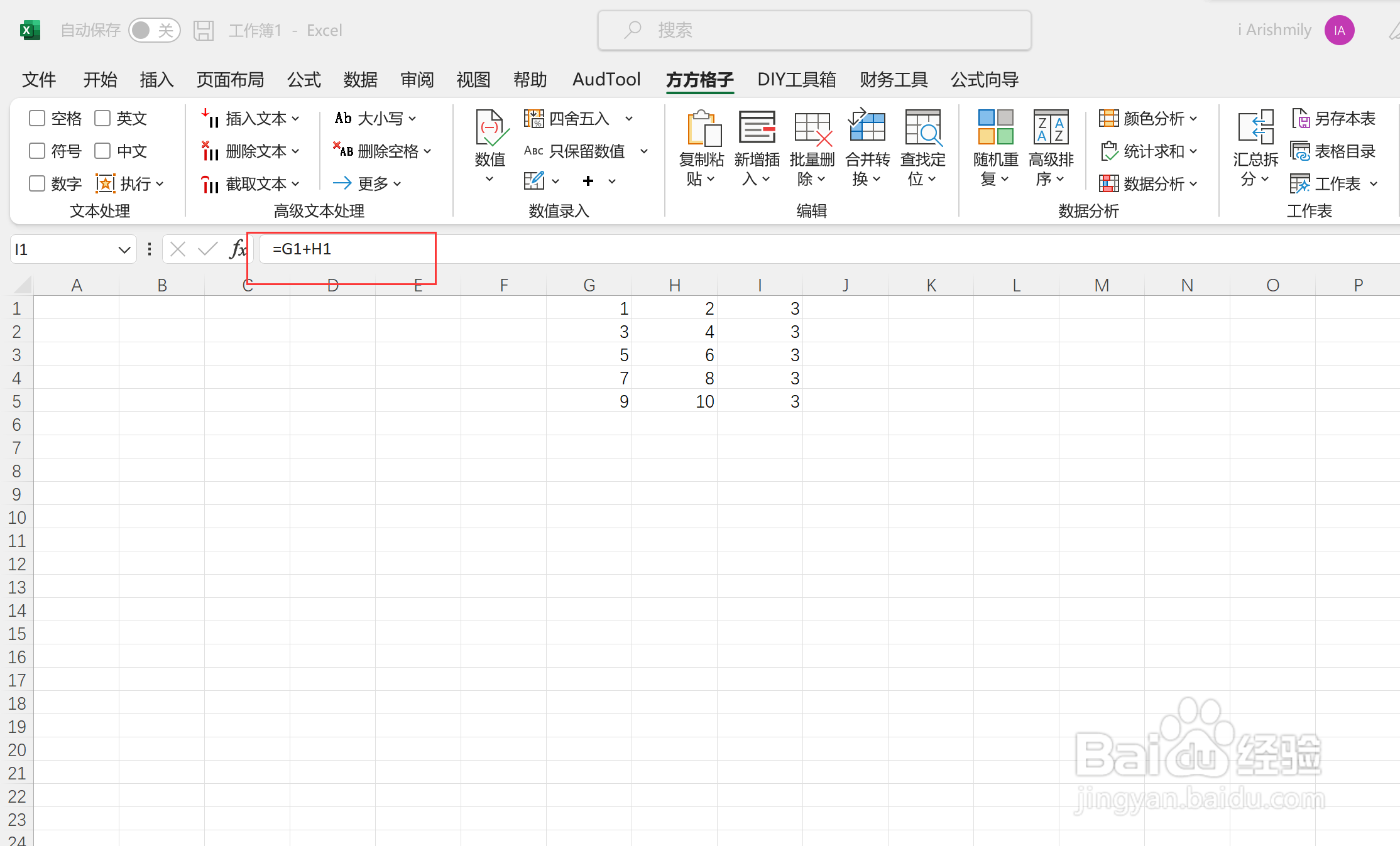Click the fx insert function icon
Screen dimensions: 1400x846
tap(238, 249)
